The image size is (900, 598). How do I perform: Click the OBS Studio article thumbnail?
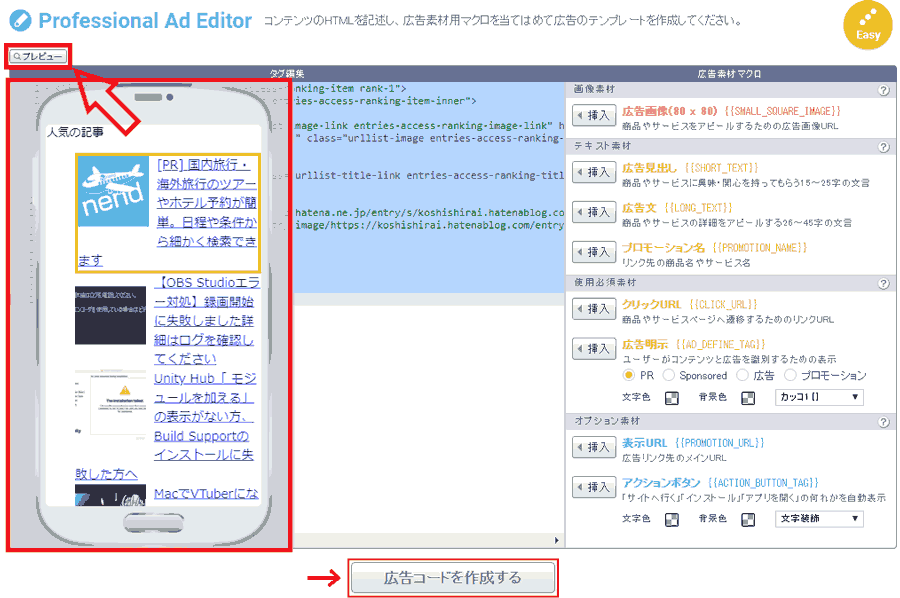pos(110,316)
